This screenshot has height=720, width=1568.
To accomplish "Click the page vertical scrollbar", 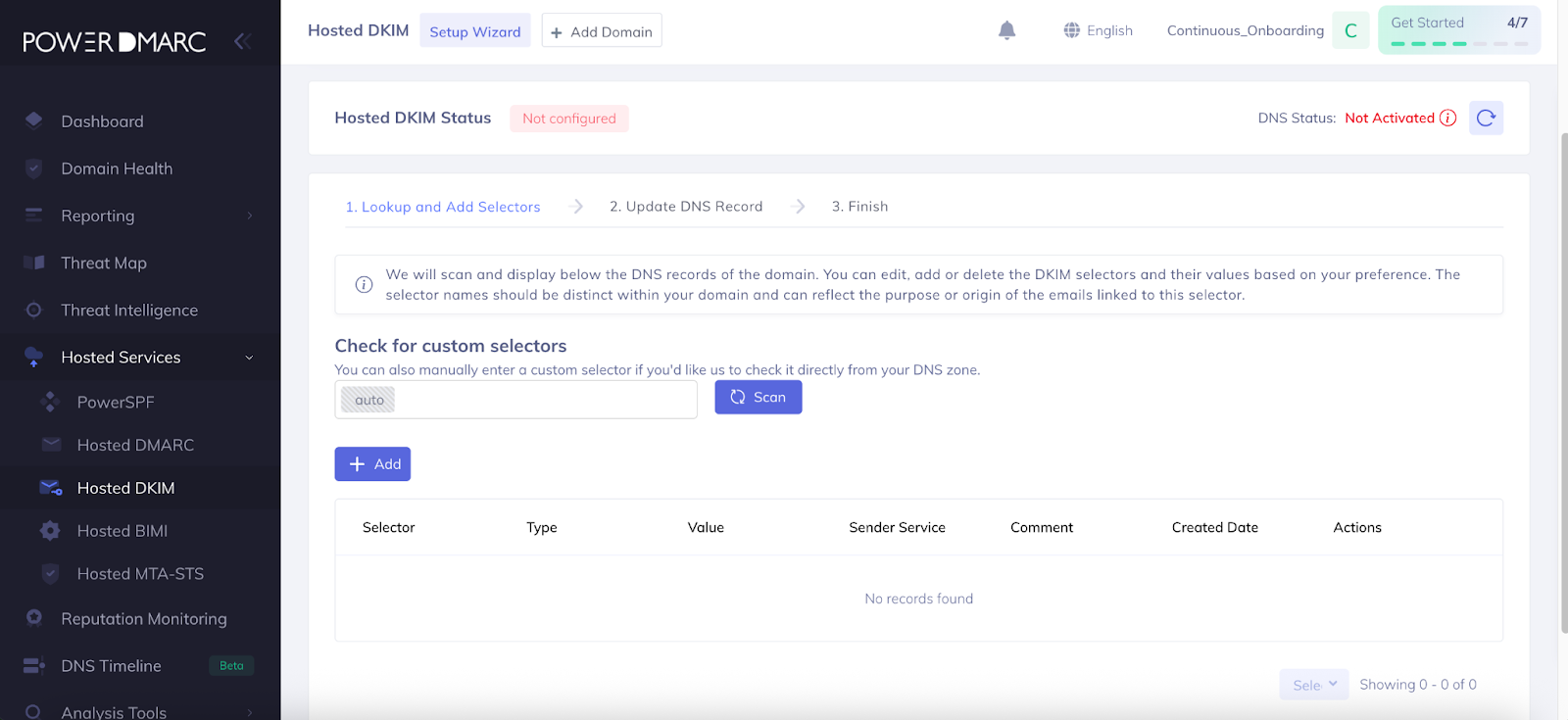I will [1563, 382].
